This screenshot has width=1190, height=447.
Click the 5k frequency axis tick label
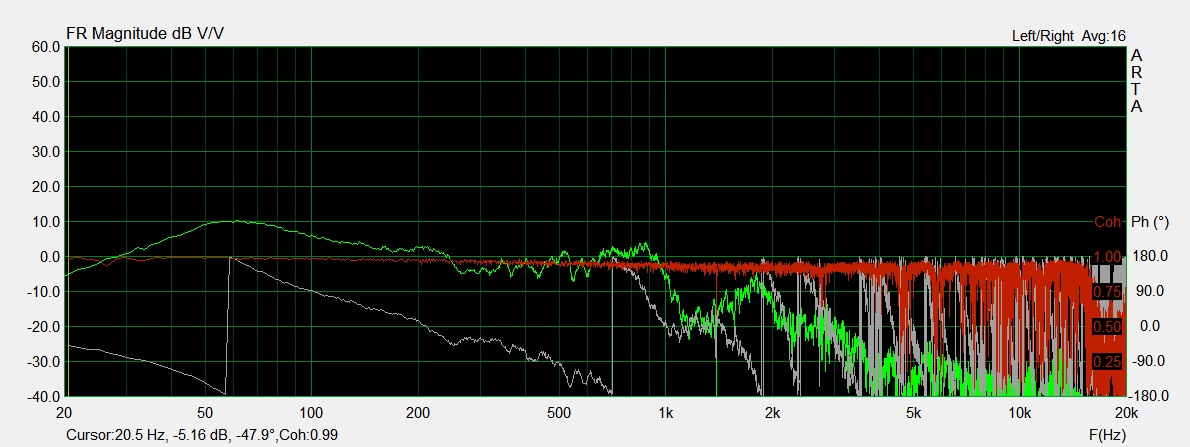click(913, 414)
